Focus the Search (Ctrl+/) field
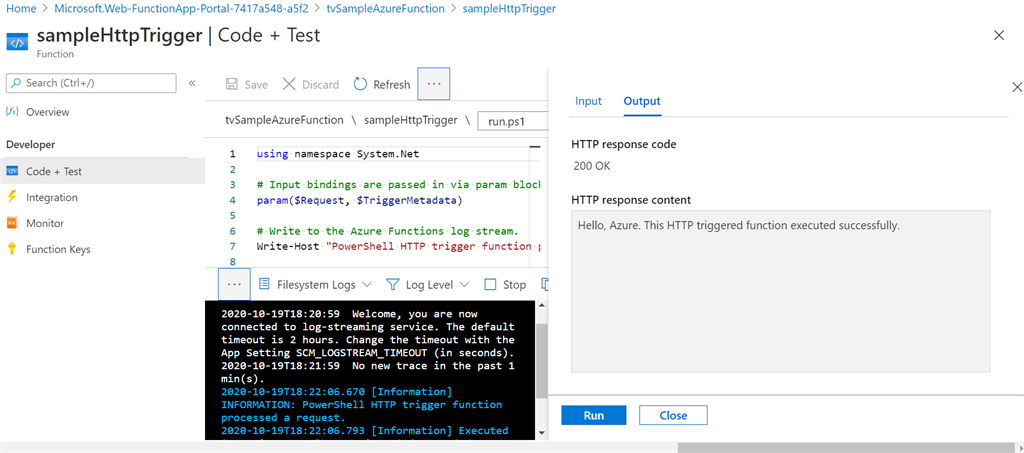1024x453 pixels. click(91, 83)
